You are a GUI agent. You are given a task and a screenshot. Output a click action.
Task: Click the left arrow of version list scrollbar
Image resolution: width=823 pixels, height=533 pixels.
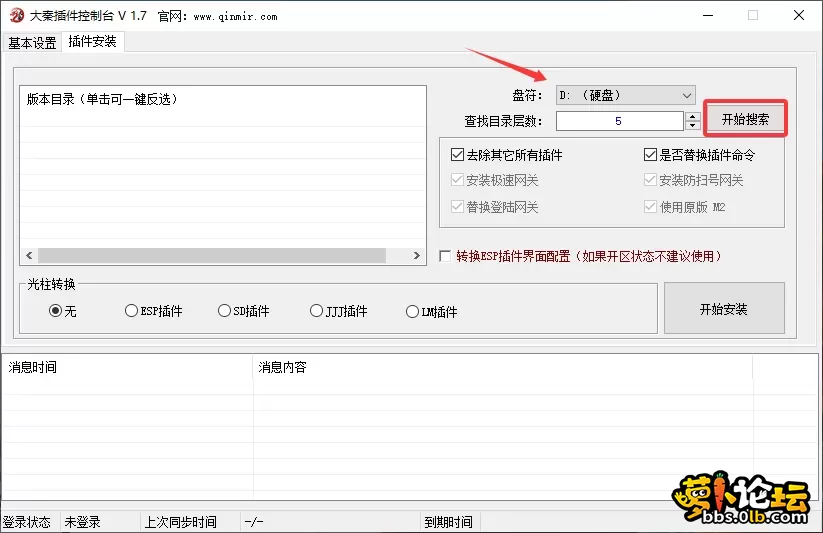pos(29,255)
